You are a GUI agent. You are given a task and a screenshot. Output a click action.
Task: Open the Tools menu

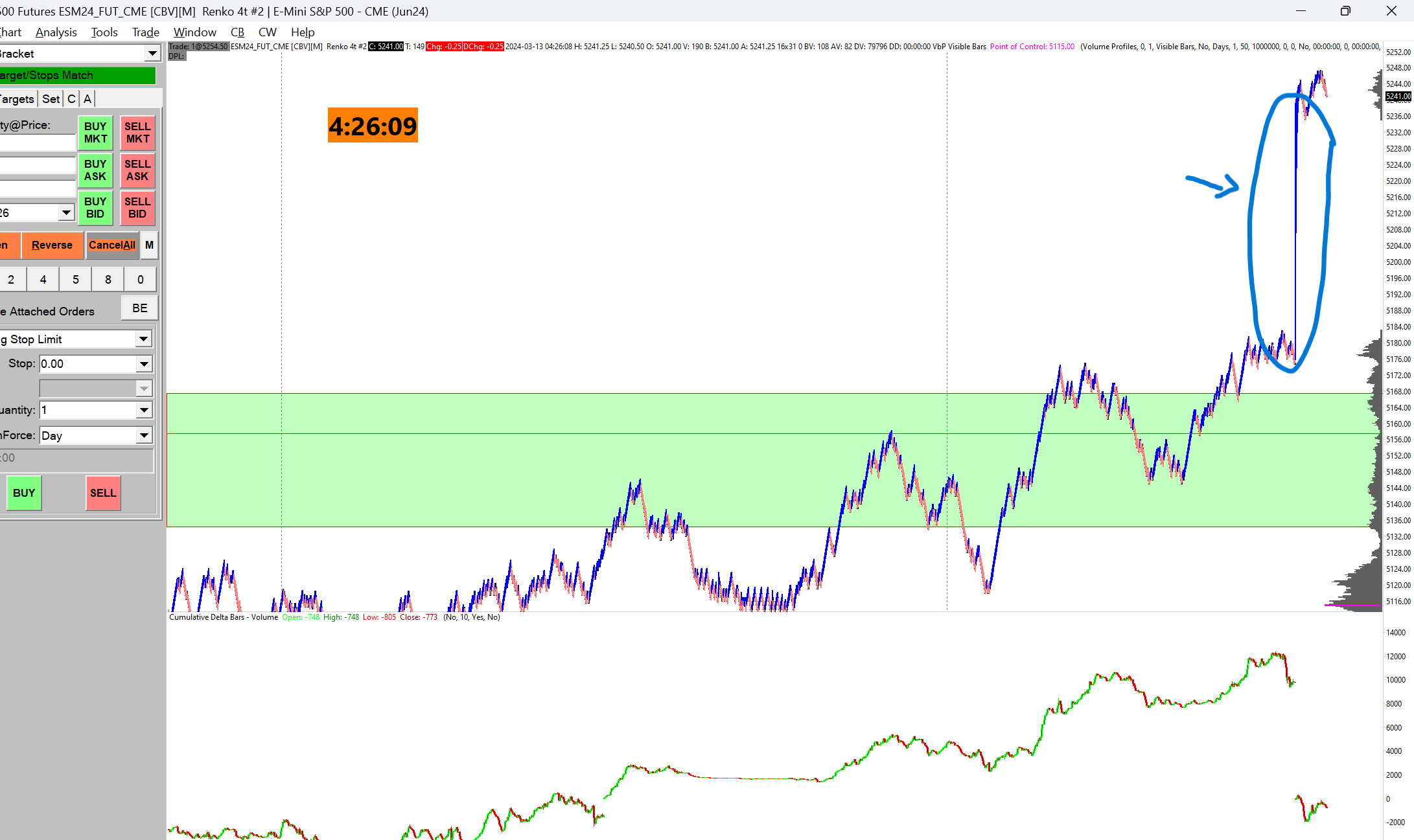point(104,32)
